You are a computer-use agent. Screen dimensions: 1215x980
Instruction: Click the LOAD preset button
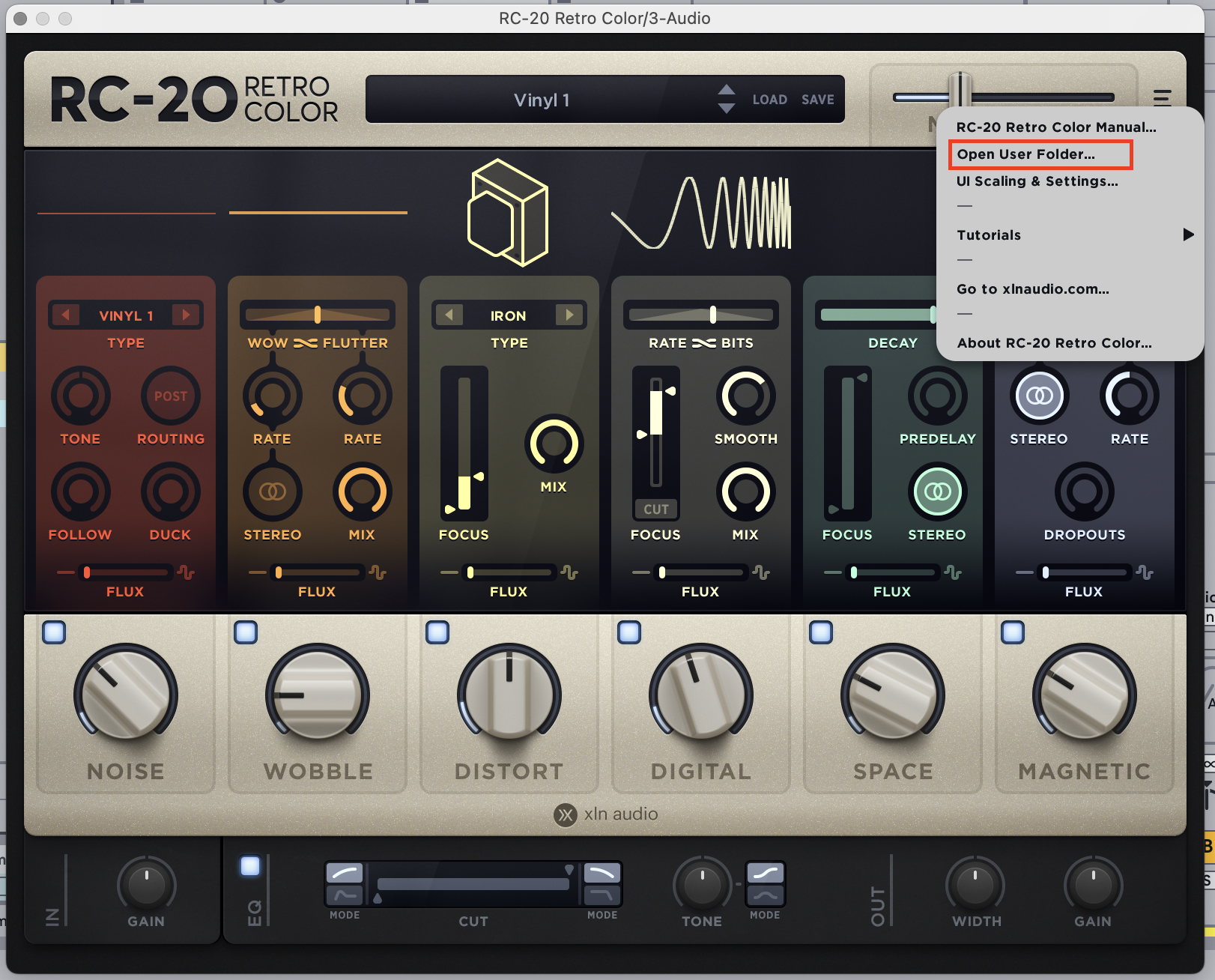click(770, 100)
